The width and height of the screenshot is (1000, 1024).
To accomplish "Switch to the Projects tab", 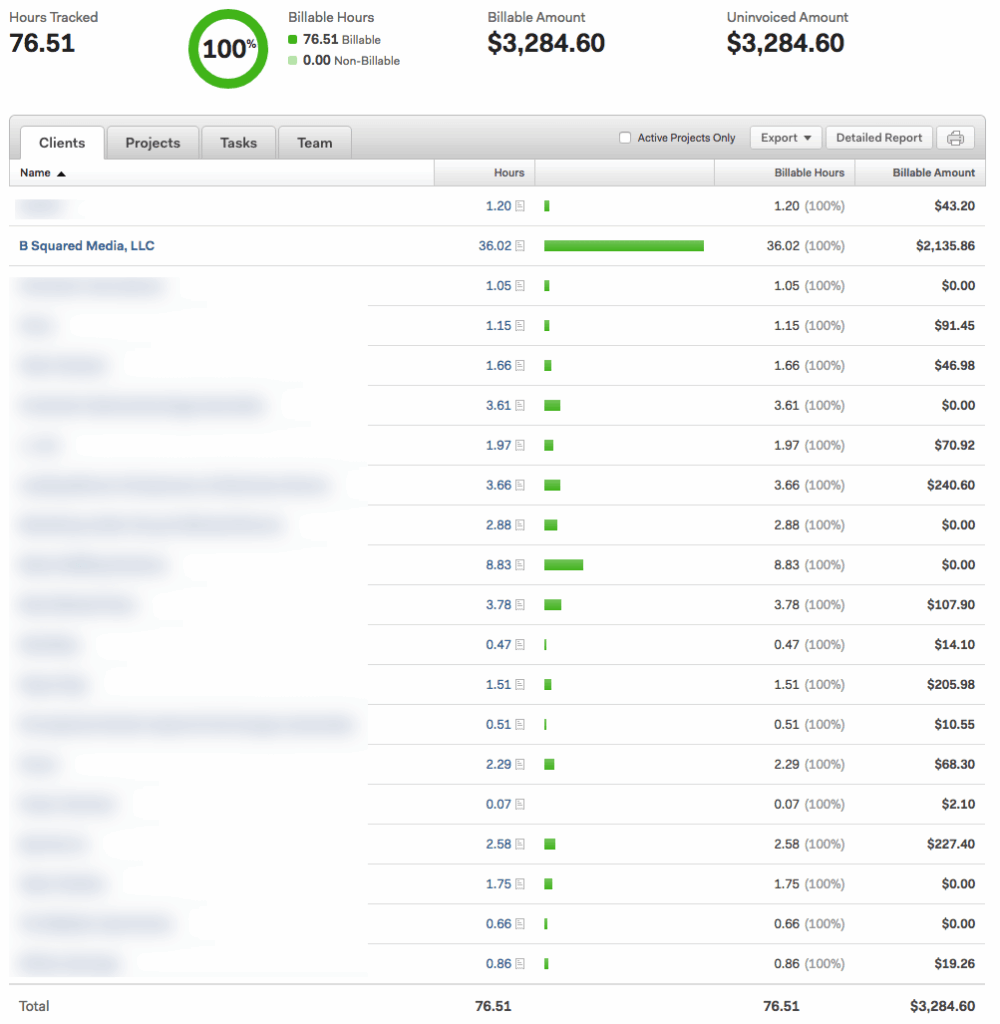I will (153, 143).
